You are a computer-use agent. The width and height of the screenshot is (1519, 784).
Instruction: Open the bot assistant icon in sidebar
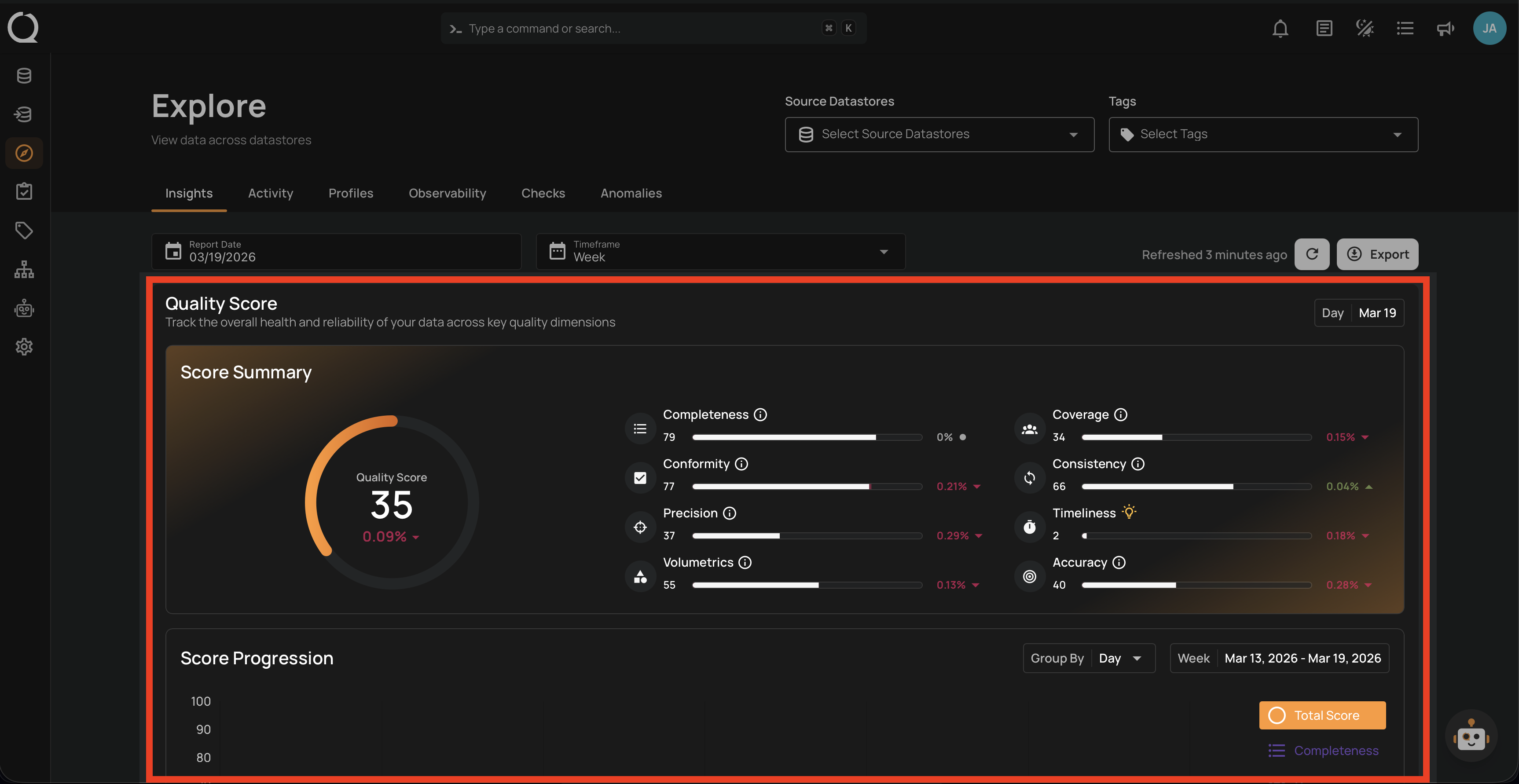(24, 308)
